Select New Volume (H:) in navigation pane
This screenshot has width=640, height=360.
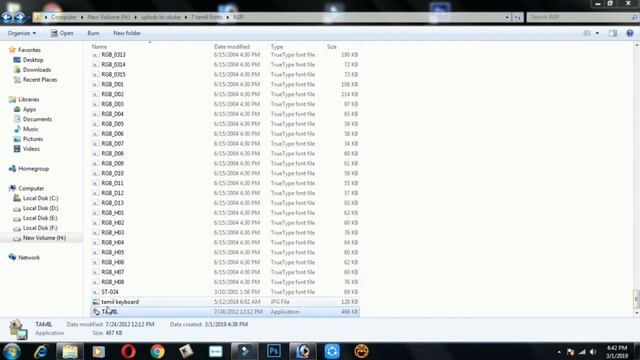(x=44, y=238)
